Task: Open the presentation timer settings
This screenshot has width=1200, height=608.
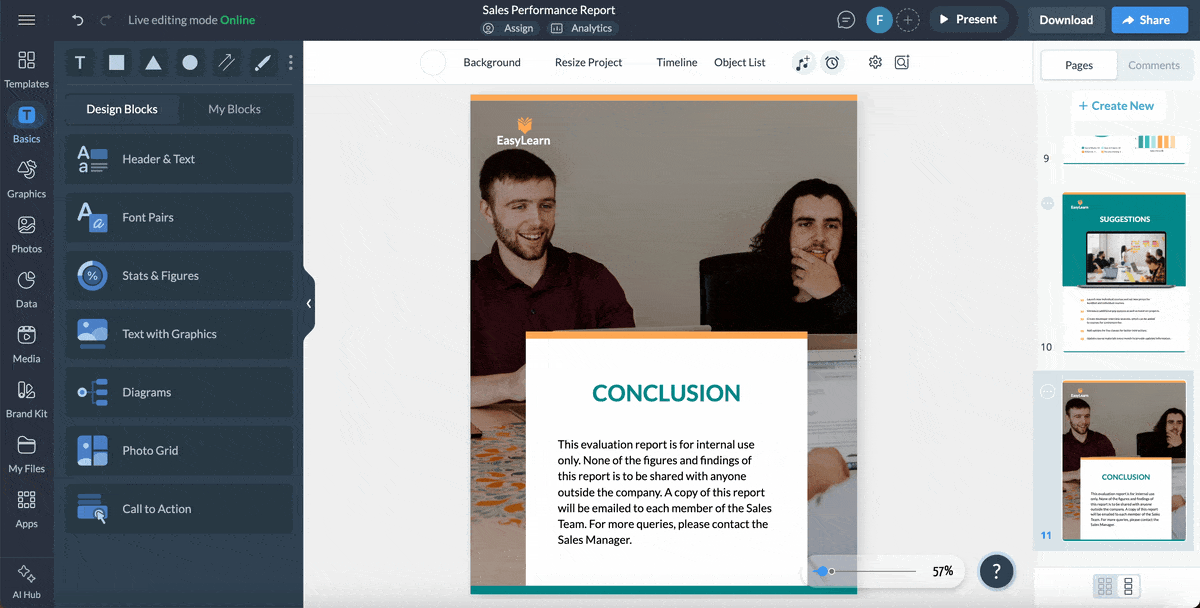Action: click(x=832, y=62)
